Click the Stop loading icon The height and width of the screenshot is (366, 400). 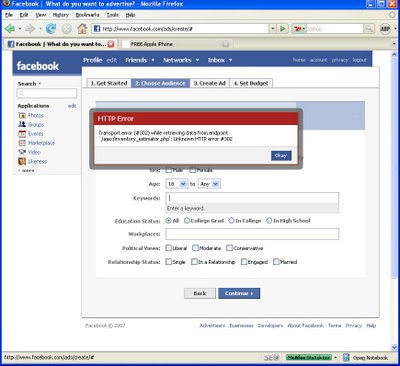pos(67,29)
